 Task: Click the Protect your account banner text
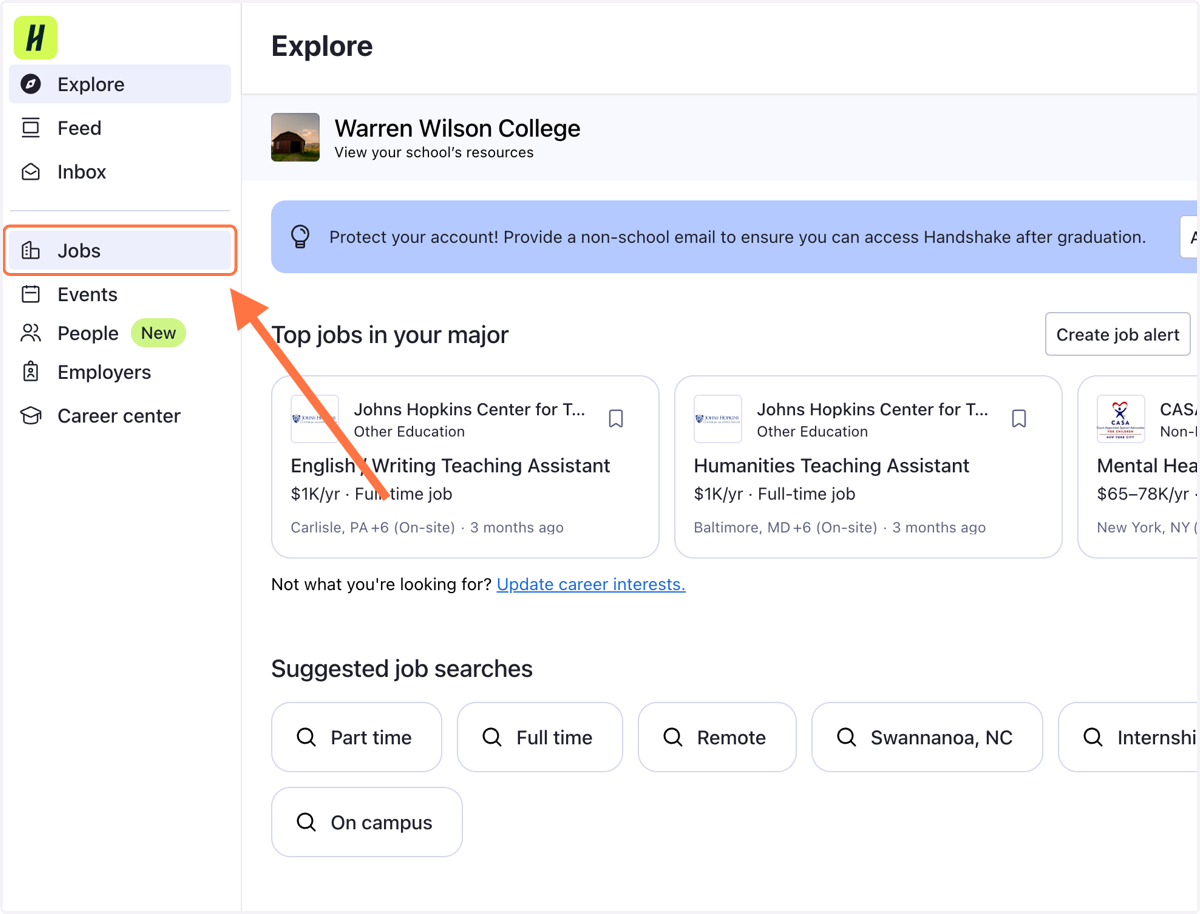click(x=737, y=237)
